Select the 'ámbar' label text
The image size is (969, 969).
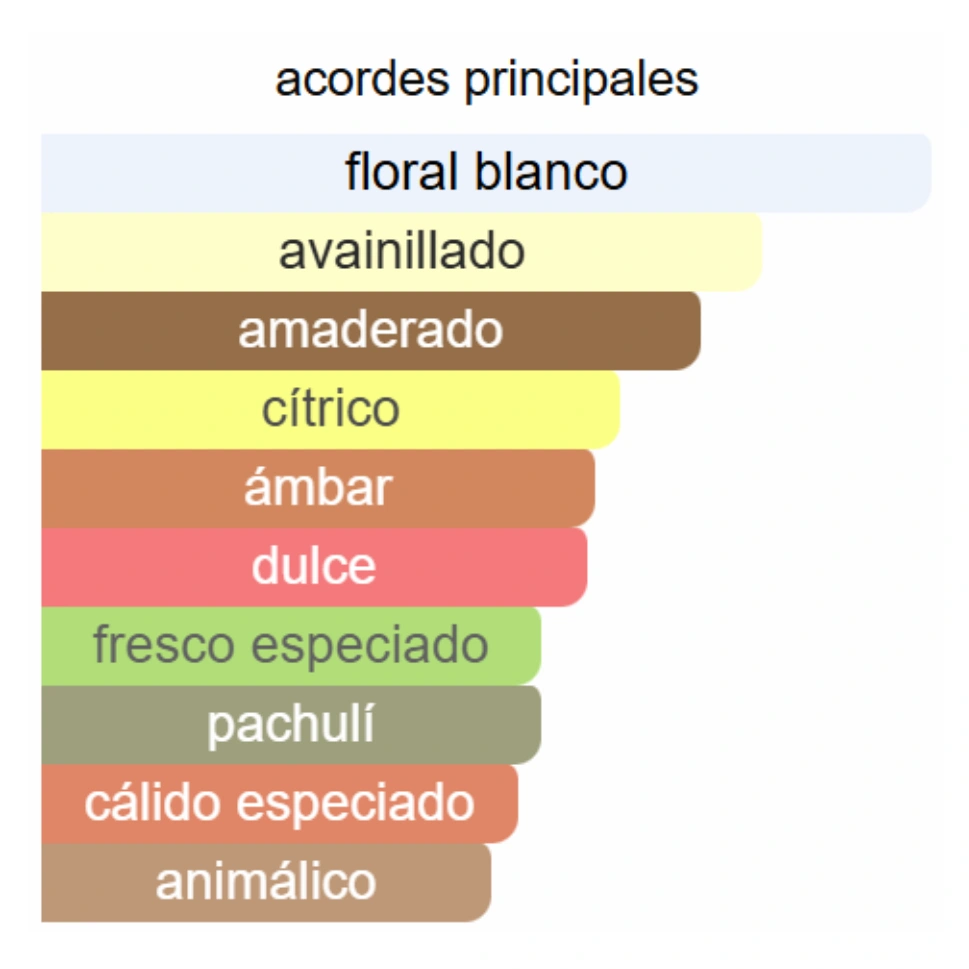pos(318,488)
